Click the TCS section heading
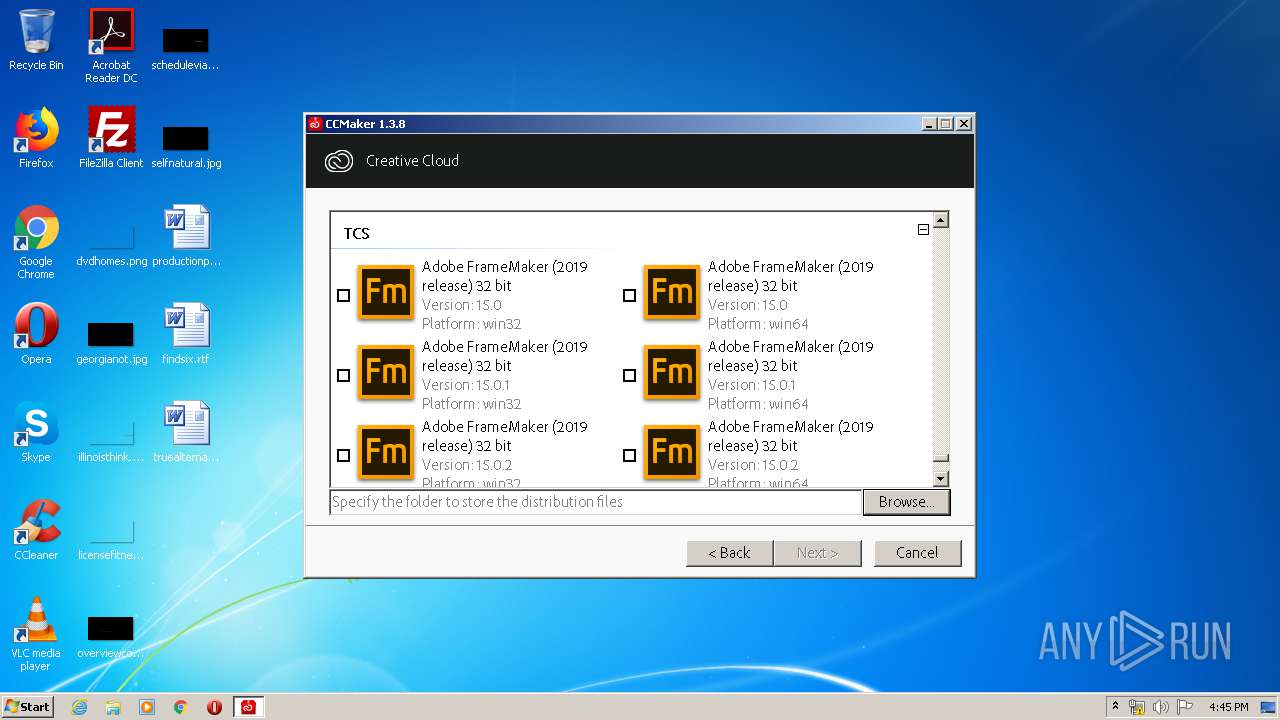The width and height of the screenshot is (1280, 720). point(357,234)
